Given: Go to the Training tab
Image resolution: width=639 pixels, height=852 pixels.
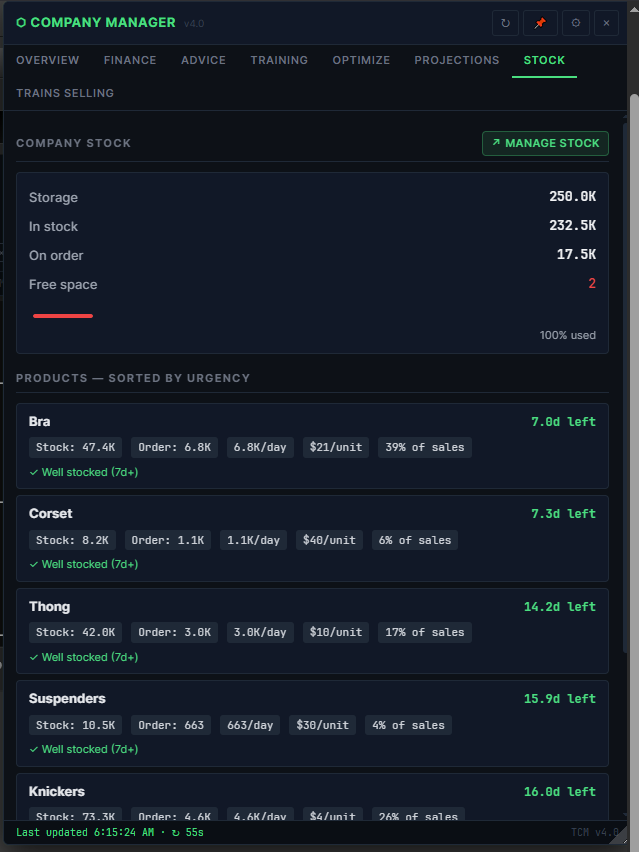Looking at the screenshot, I should [x=279, y=60].
